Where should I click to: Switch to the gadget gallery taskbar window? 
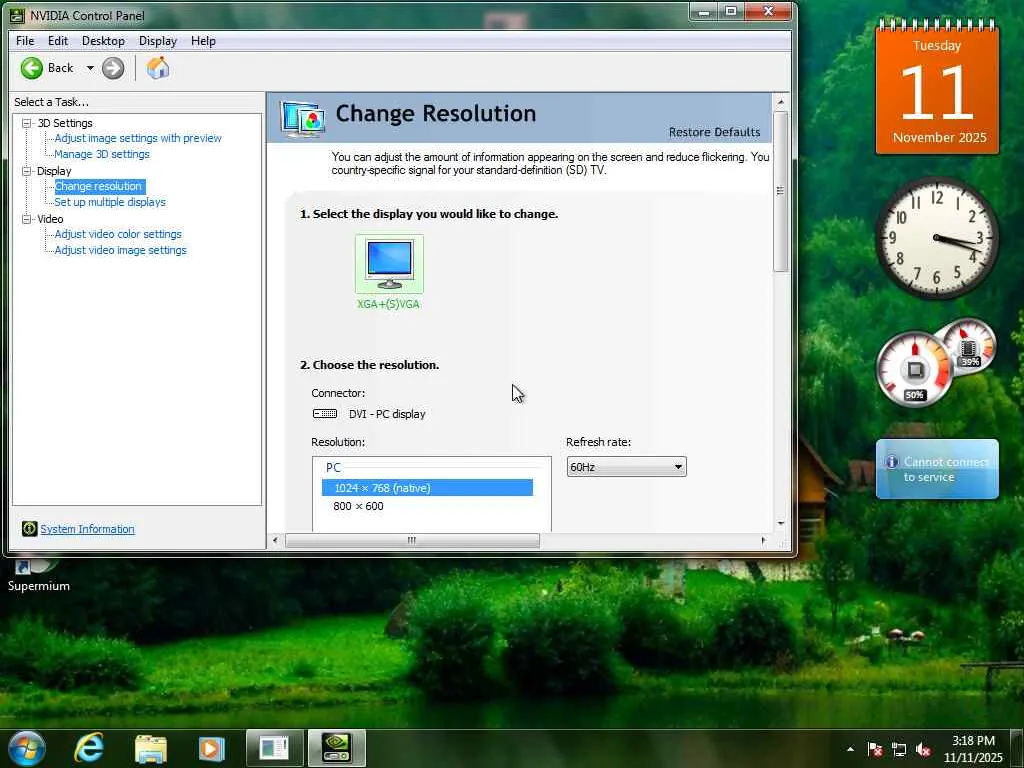[x=274, y=748]
